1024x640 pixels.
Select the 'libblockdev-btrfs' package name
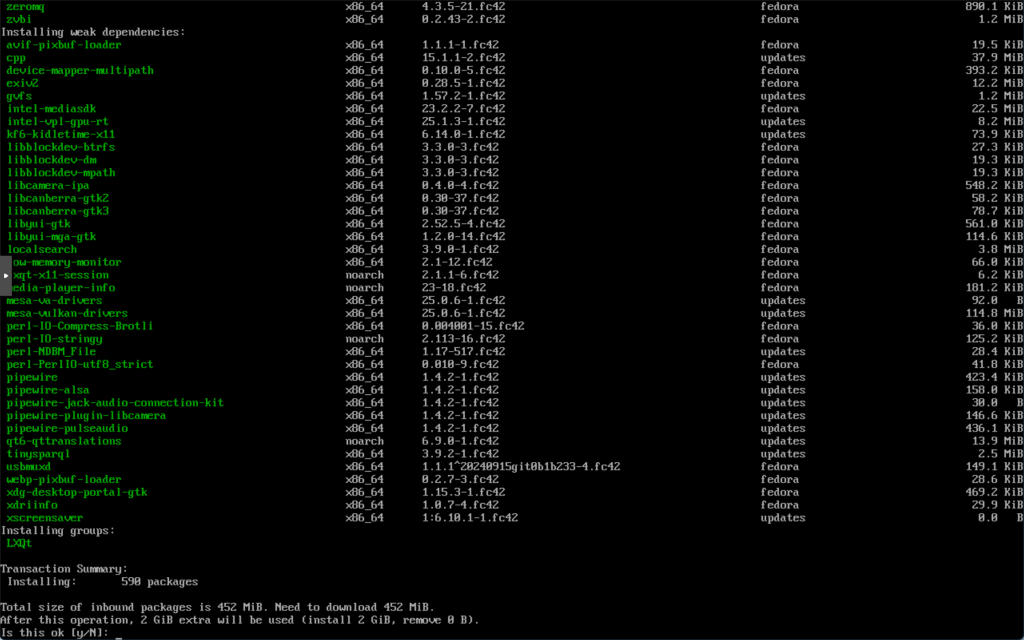click(61, 147)
